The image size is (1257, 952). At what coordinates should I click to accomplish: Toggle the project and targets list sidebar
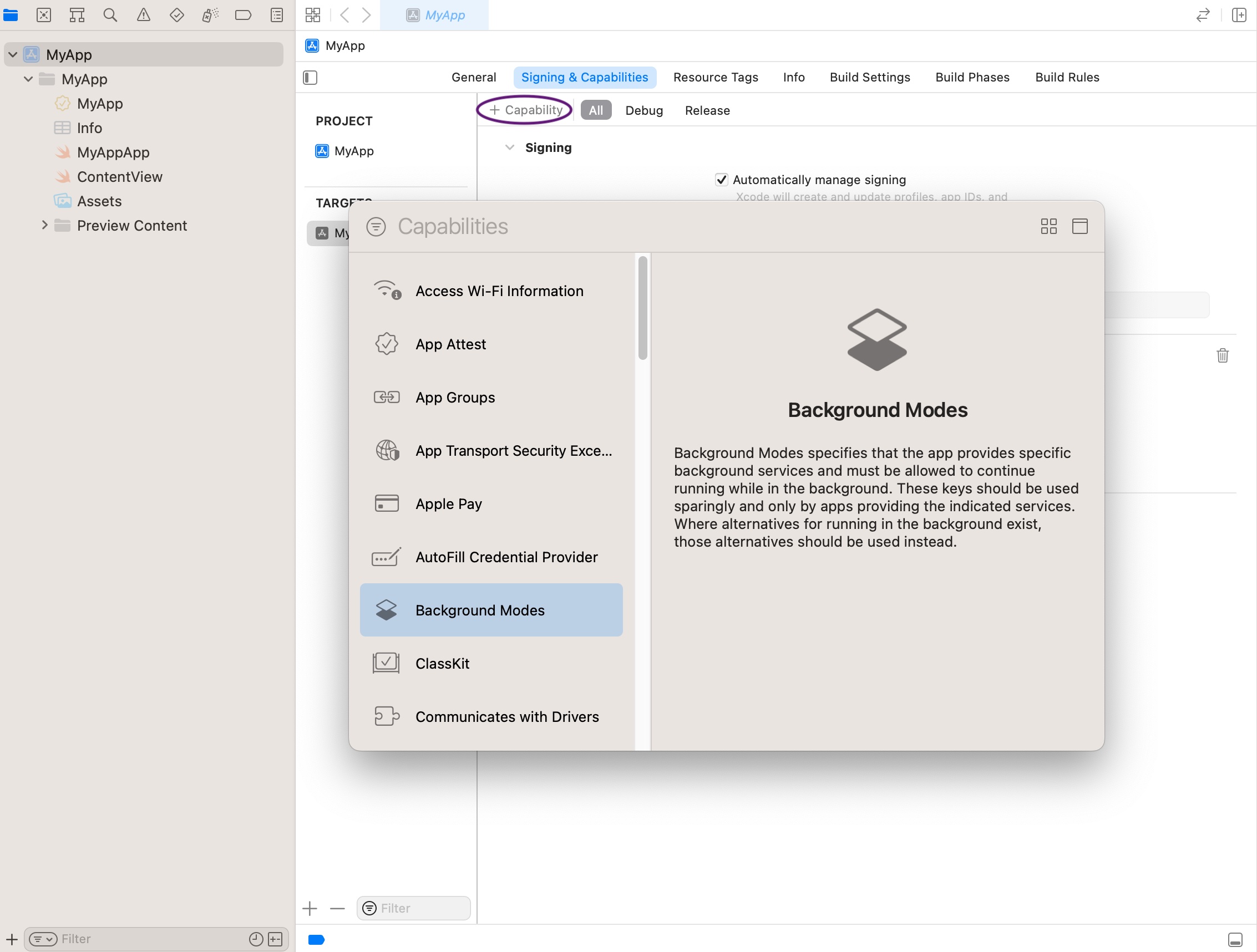click(310, 77)
